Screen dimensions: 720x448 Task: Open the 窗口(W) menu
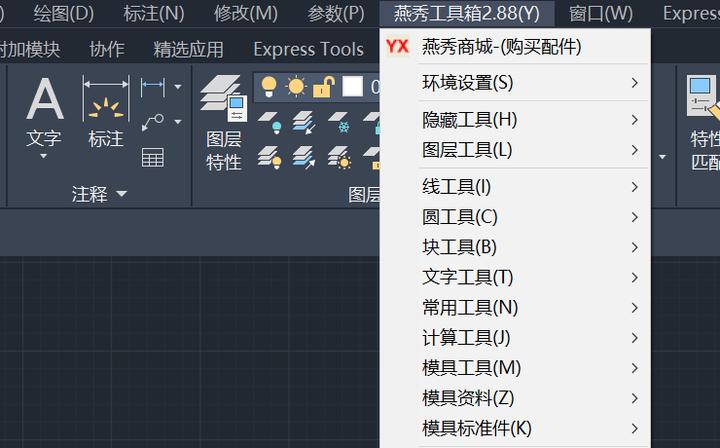click(x=601, y=14)
